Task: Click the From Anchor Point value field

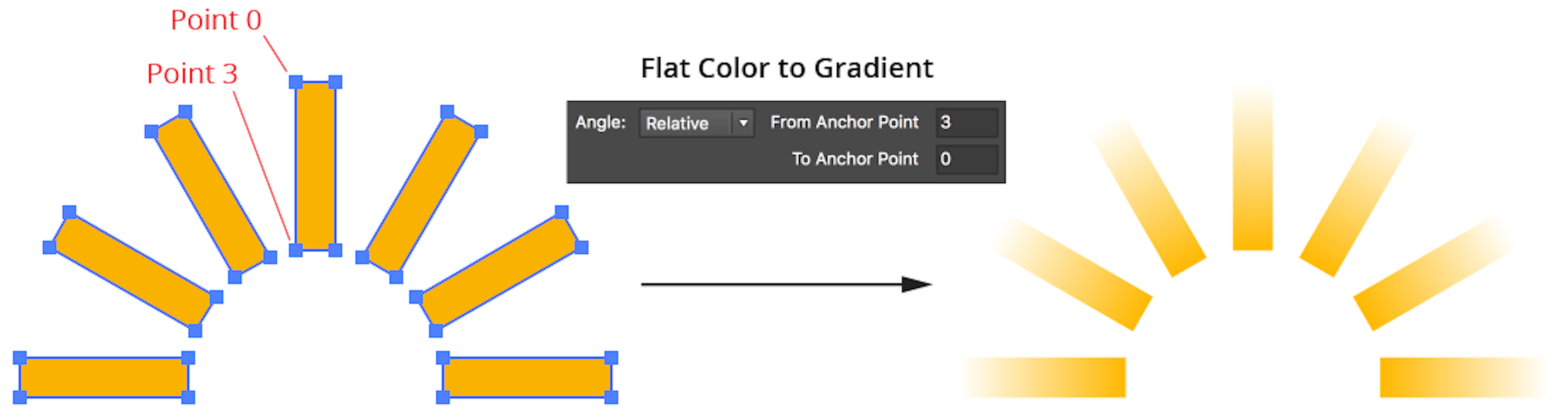Action: tap(967, 122)
